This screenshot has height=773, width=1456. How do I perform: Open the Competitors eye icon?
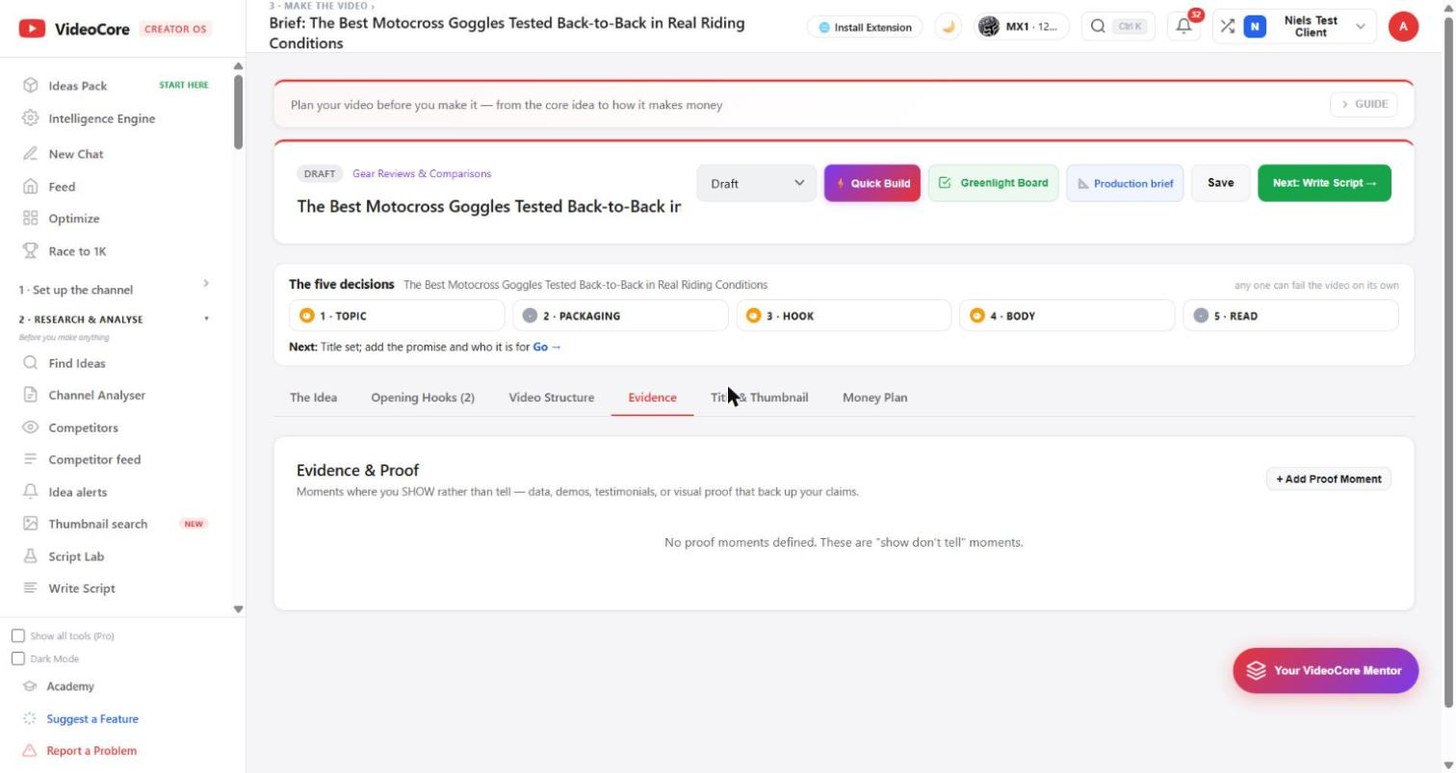30,427
